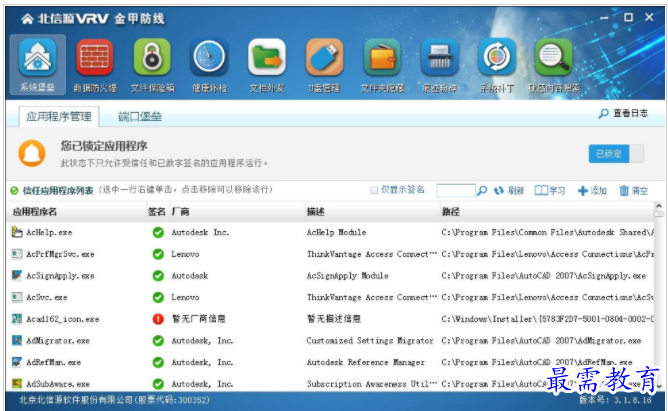Select the AcSvc.exe row name
Image resolution: width=668 pixels, height=411 pixels.
tap(46, 297)
